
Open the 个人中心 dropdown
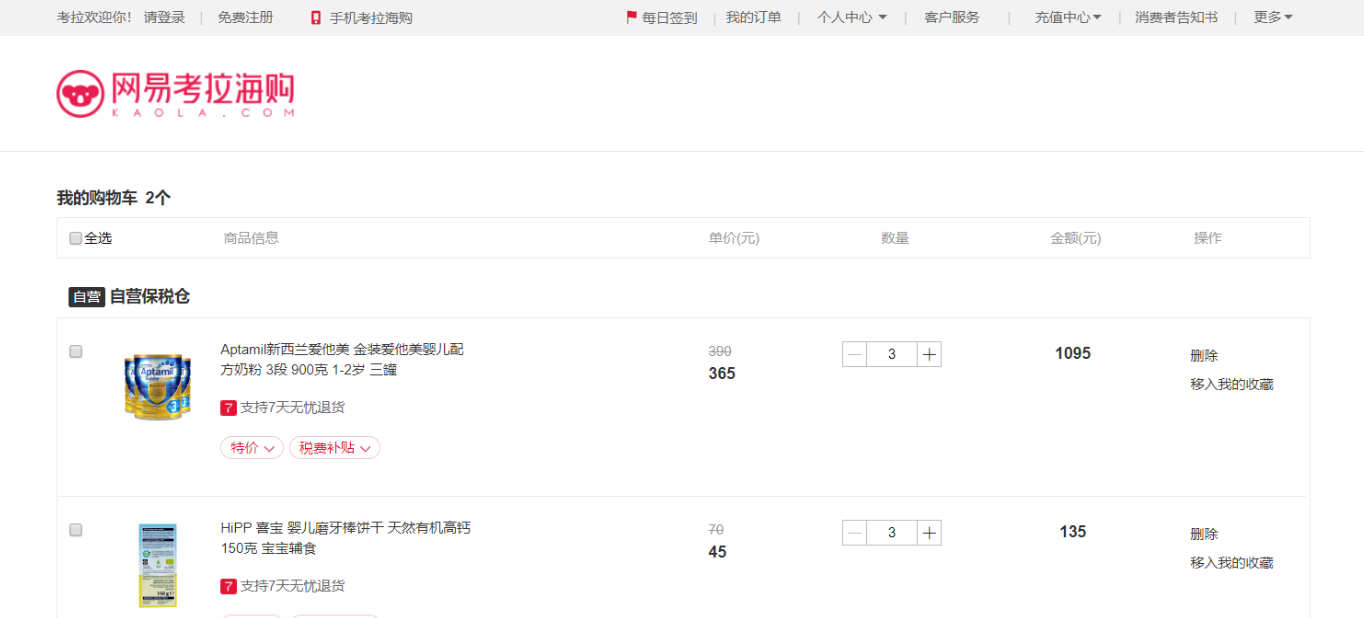coord(852,18)
